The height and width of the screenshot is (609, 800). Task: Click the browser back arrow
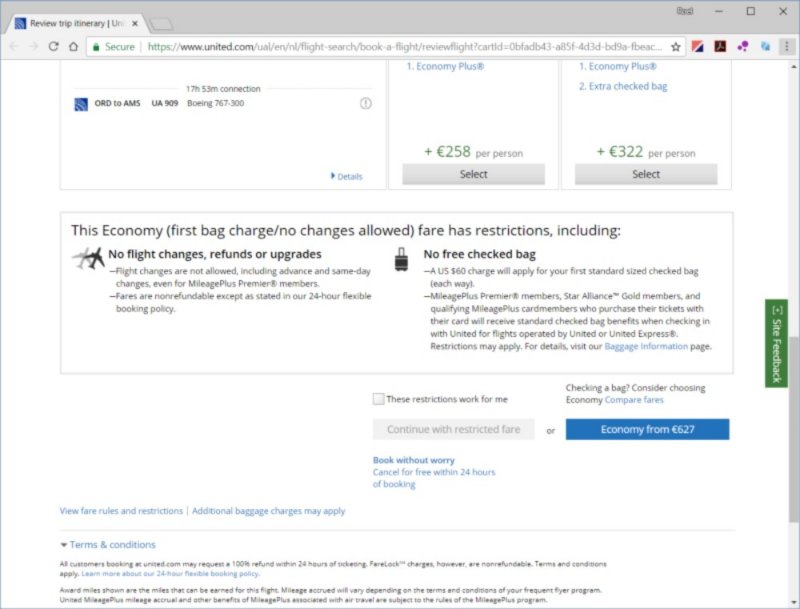14,46
